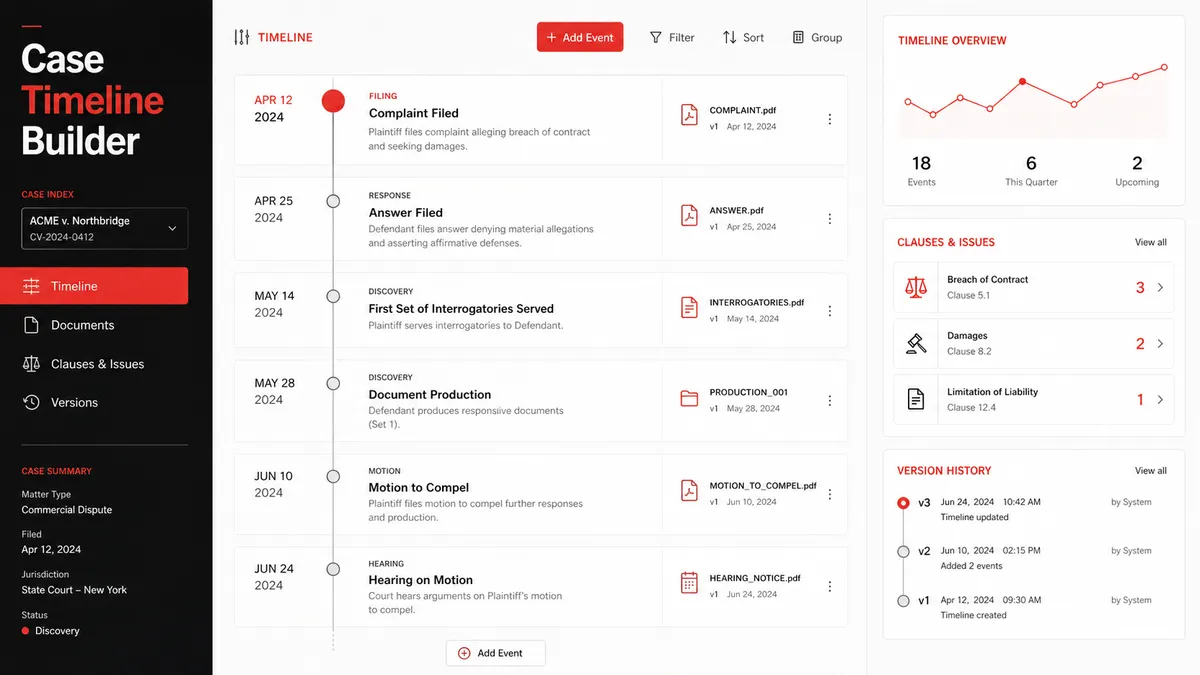Image resolution: width=1200 pixels, height=675 pixels.
Task: Click View all in Version History
Action: (1151, 470)
